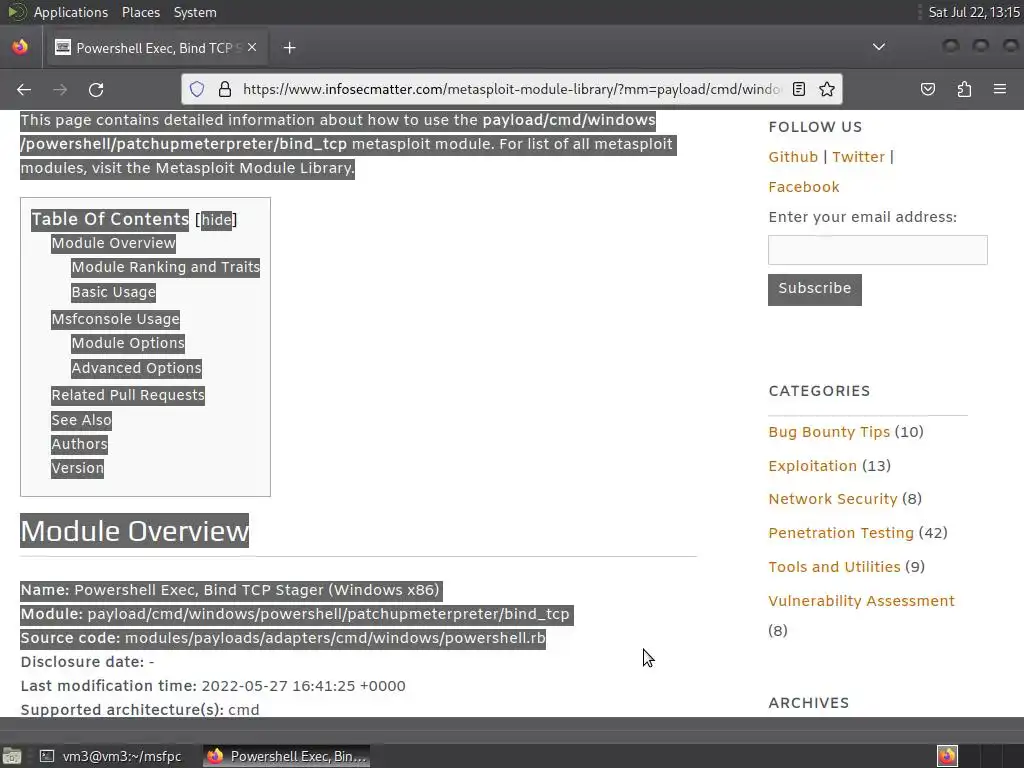The image size is (1024, 768).
Task: Click the forward navigation arrow
Action: (x=60, y=89)
